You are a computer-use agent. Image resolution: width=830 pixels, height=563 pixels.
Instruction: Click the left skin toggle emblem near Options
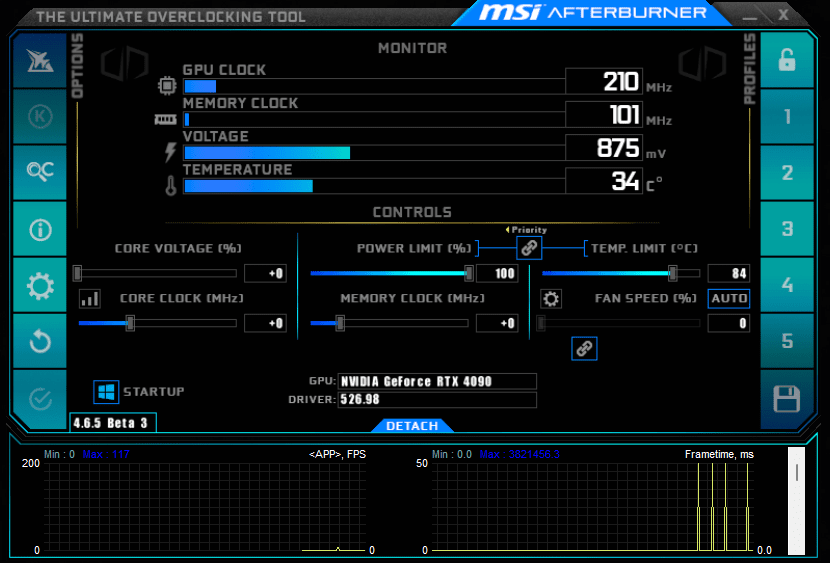pyautogui.click(x=124, y=63)
